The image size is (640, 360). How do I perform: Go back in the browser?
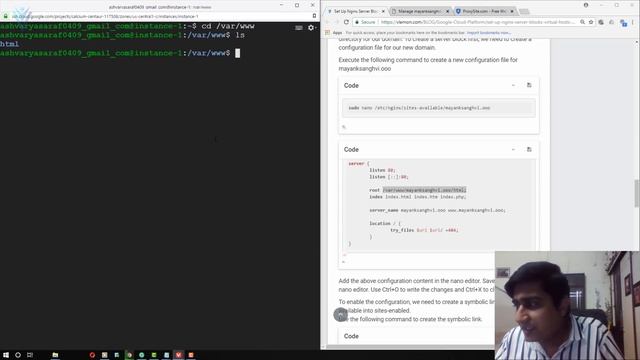(328, 22)
